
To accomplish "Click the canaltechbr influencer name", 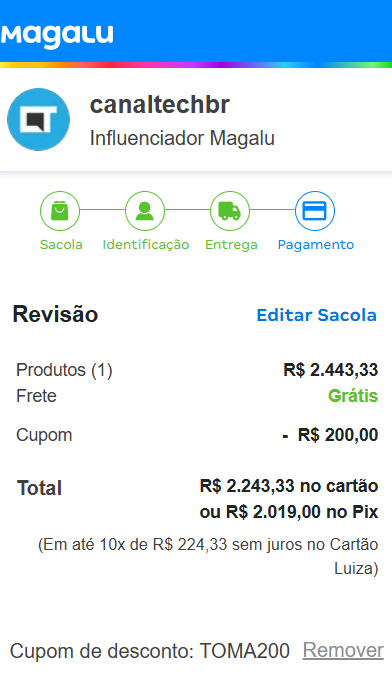I will [159, 105].
